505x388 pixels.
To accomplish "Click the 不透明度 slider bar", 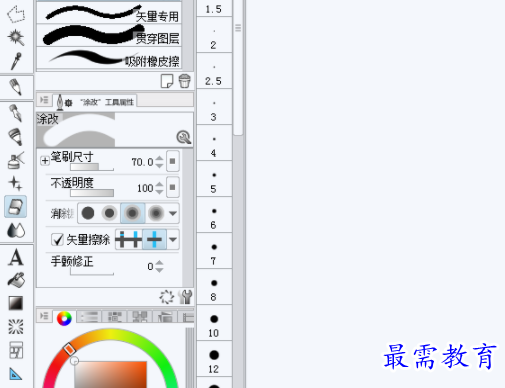I will pyautogui.click(x=92, y=193).
